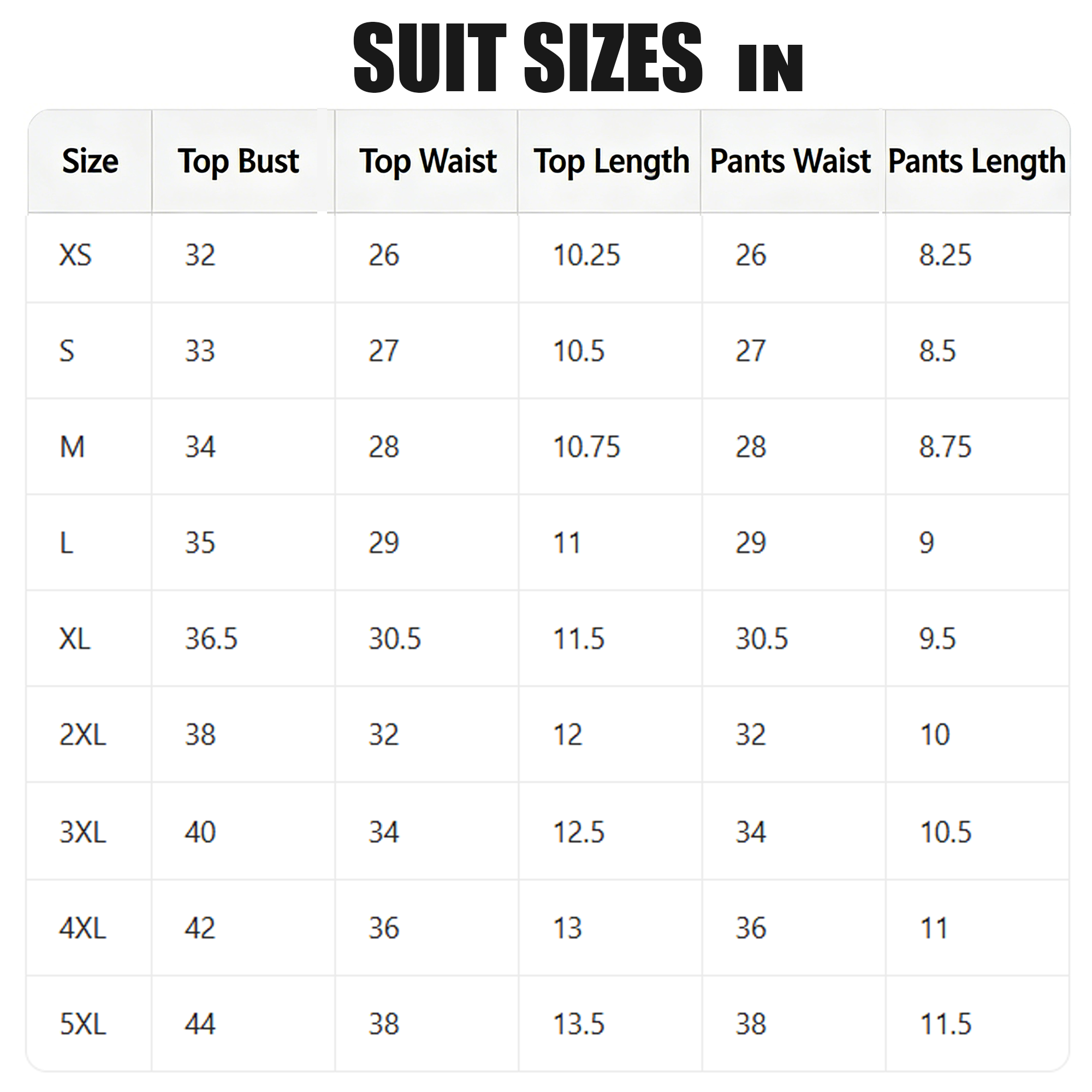Click the 8.75 pants length cell
This screenshot has height=1092, width=1092.
[945, 447]
